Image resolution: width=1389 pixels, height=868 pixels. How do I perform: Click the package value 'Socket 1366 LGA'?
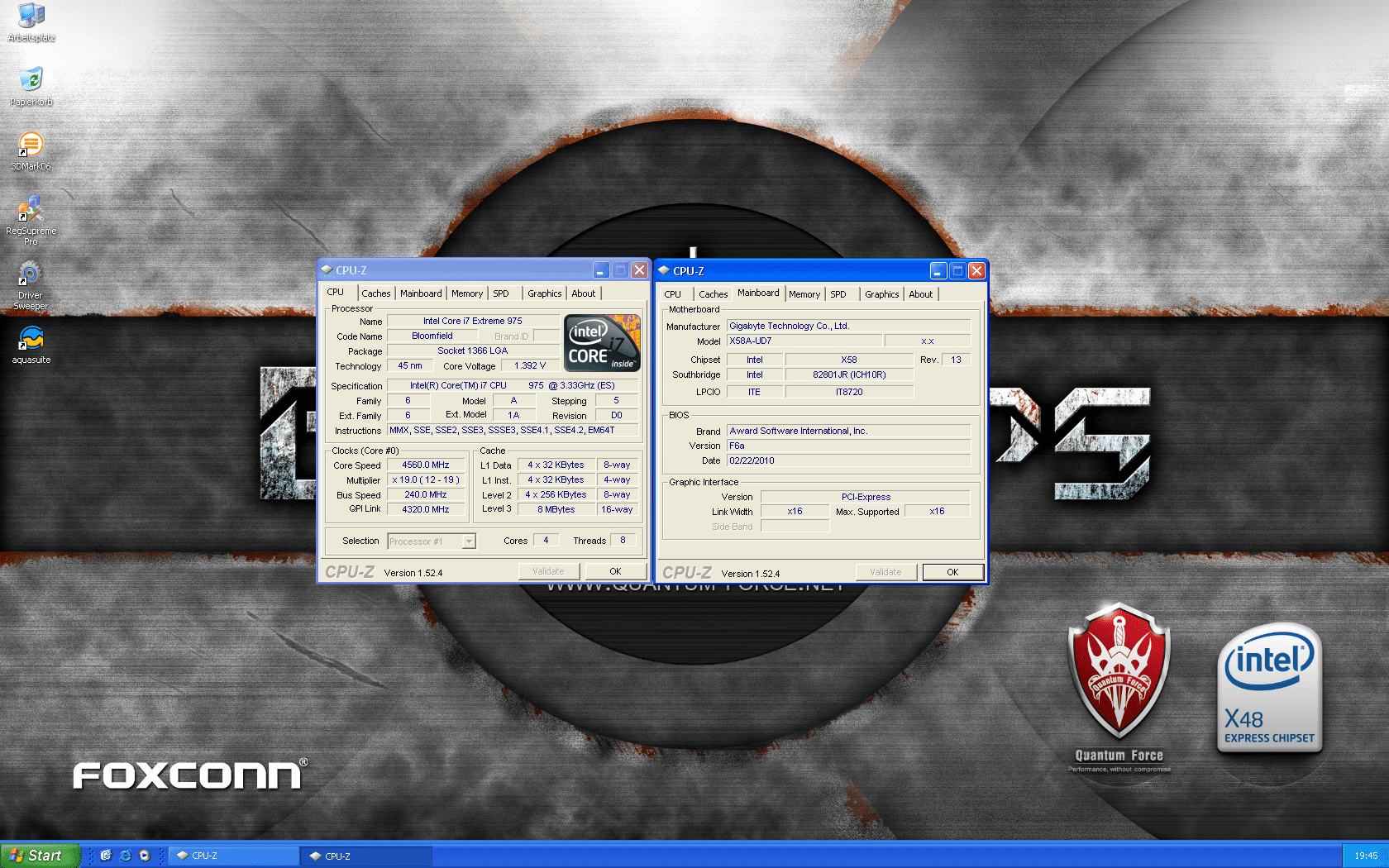click(473, 351)
